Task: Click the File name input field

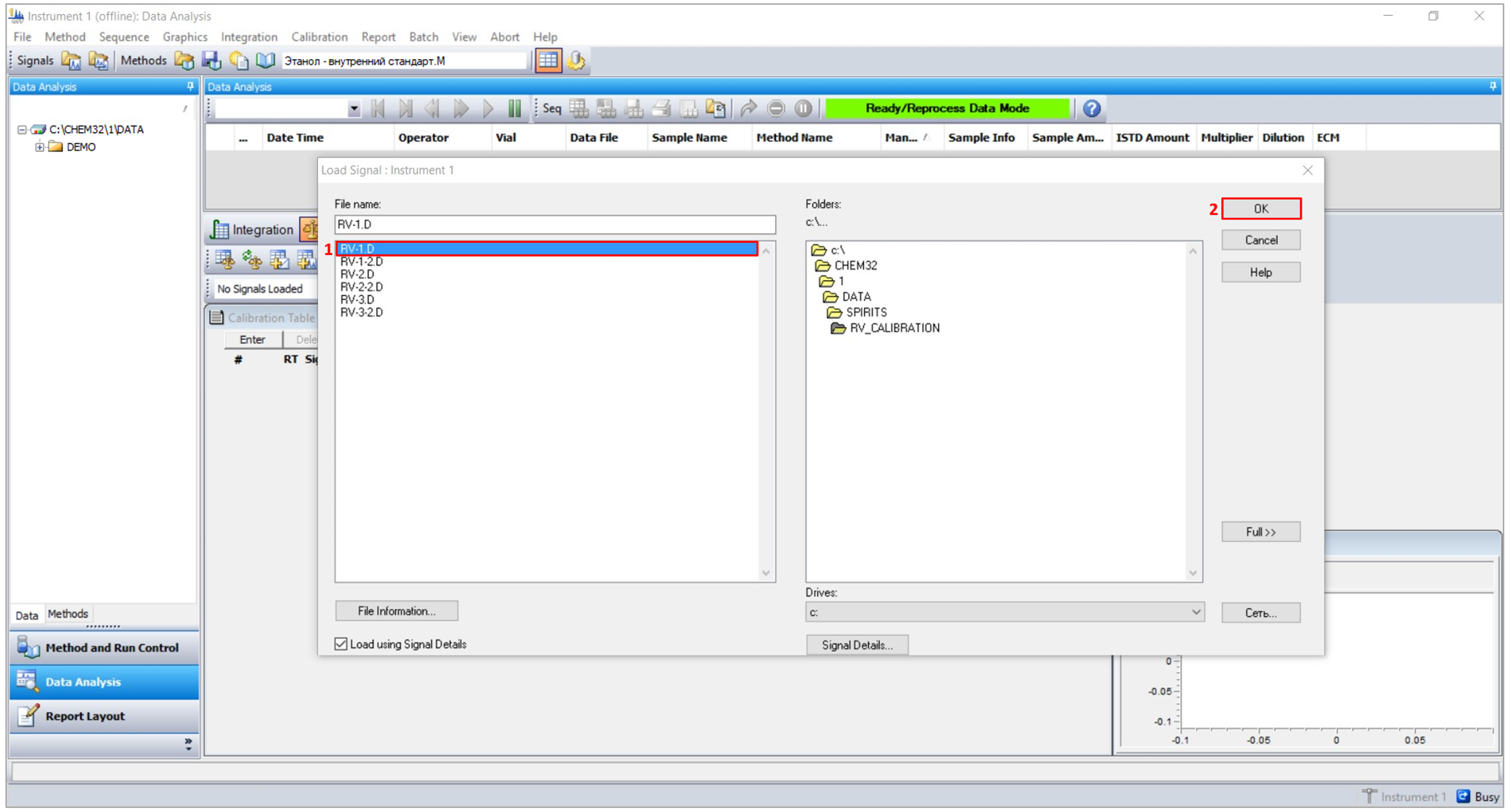Action: click(554, 225)
